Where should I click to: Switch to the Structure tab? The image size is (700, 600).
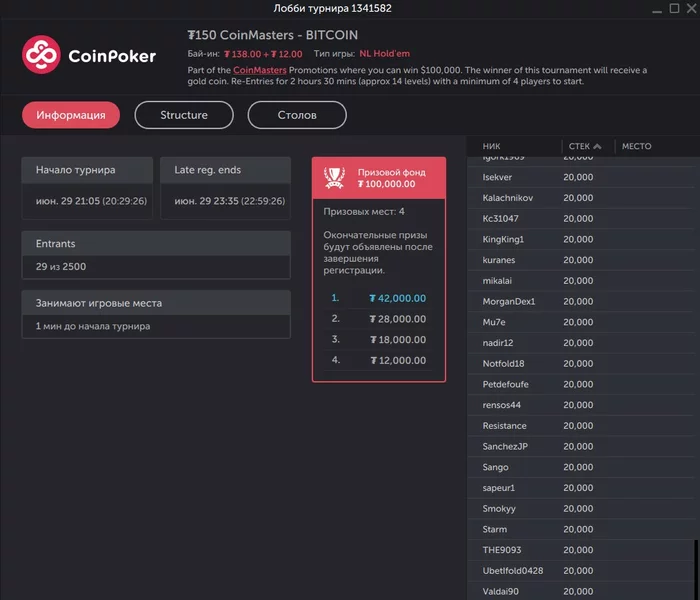point(184,115)
